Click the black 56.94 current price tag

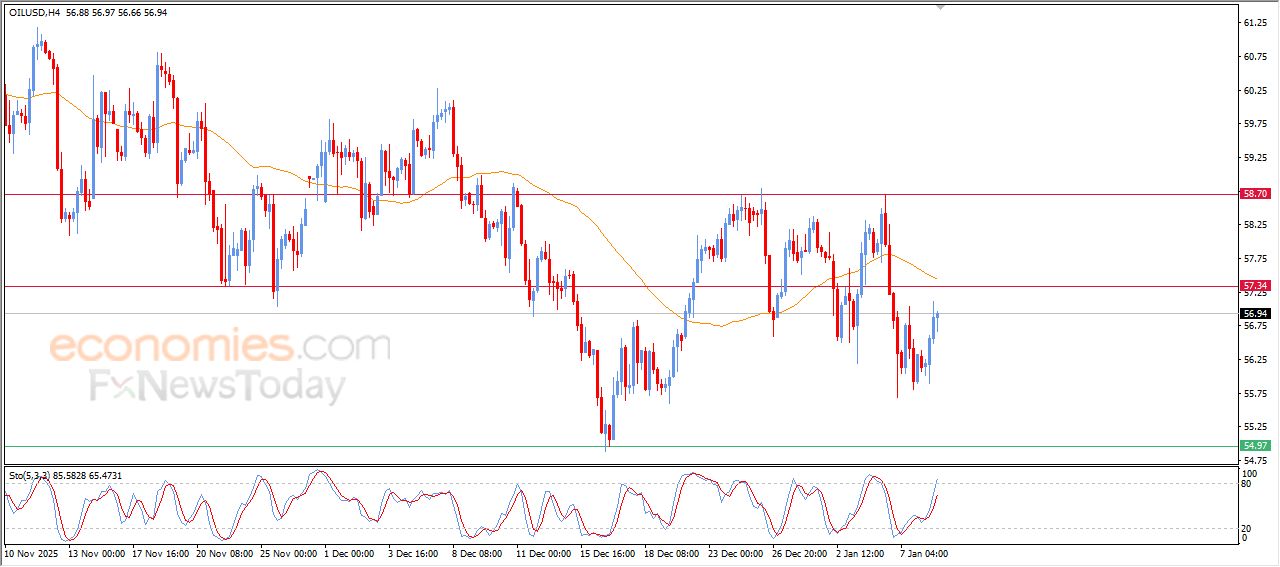pyautogui.click(x=1255, y=314)
